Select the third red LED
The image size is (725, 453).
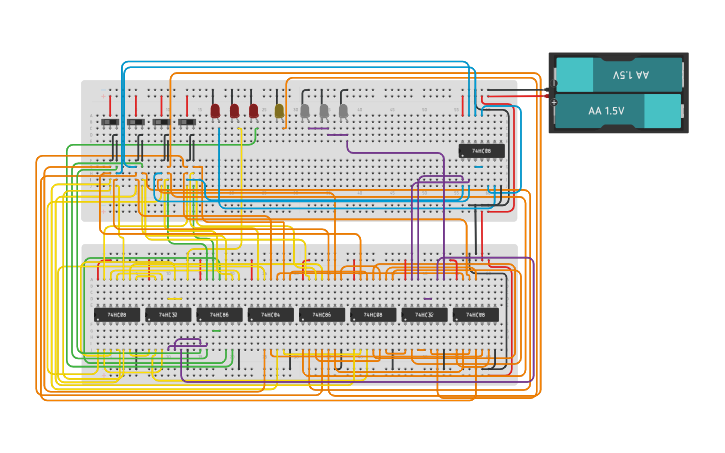point(253,111)
